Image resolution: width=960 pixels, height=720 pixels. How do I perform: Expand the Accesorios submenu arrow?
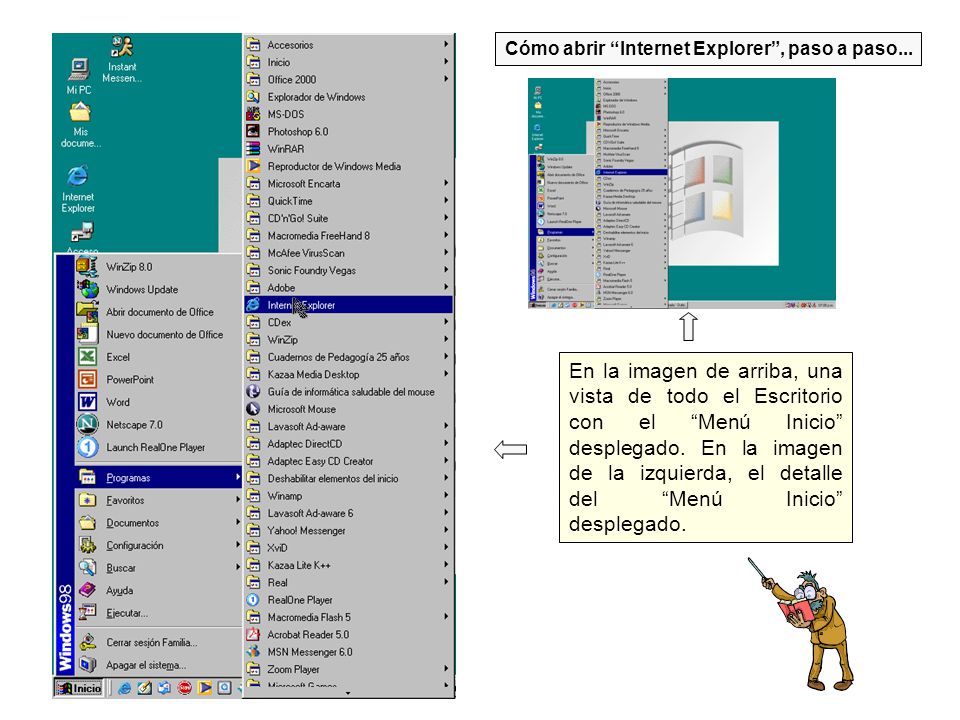click(x=446, y=44)
